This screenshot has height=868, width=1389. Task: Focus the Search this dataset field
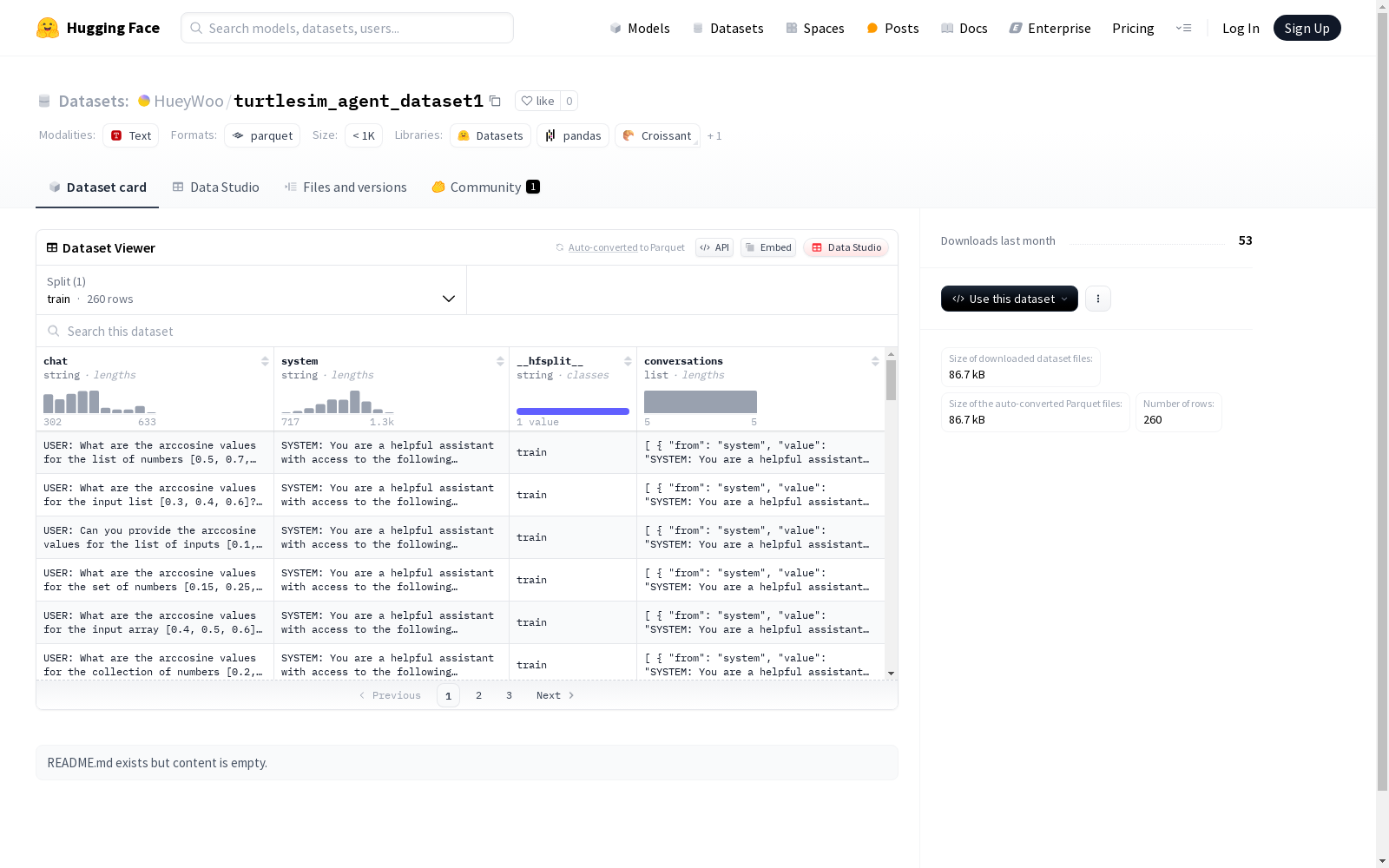(x=467, y=331)
